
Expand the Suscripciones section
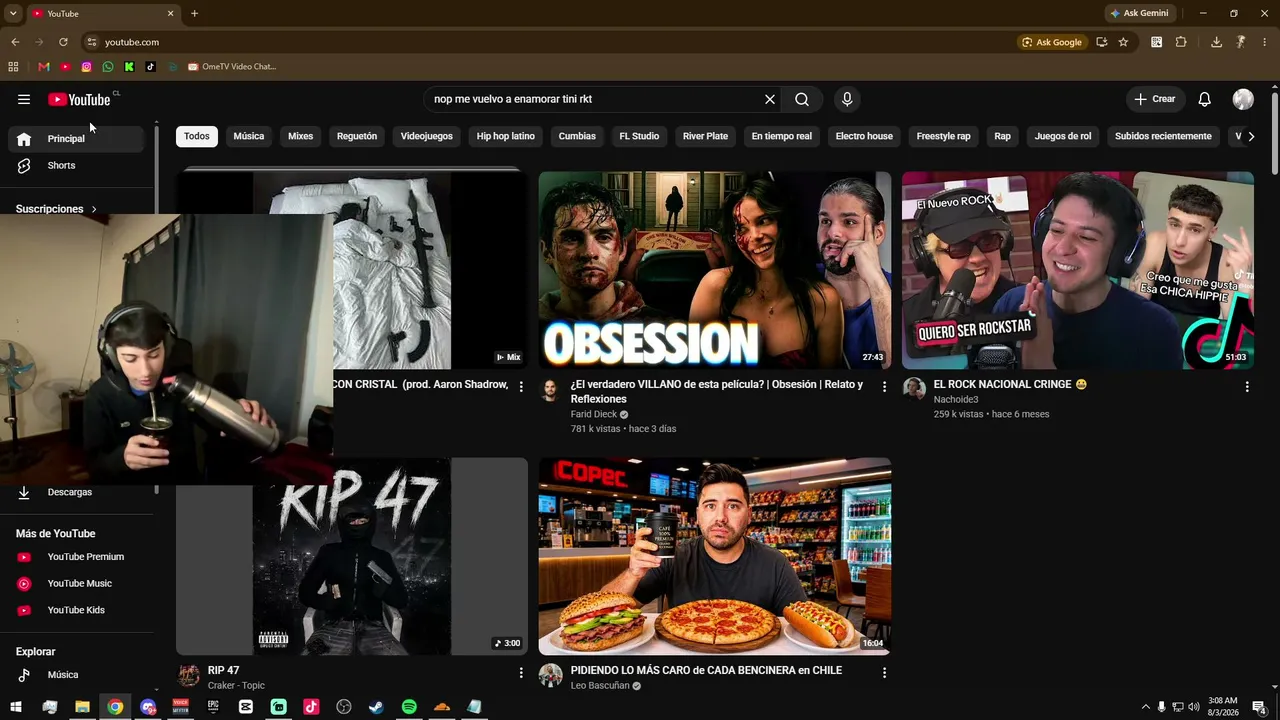pos(56,209)
